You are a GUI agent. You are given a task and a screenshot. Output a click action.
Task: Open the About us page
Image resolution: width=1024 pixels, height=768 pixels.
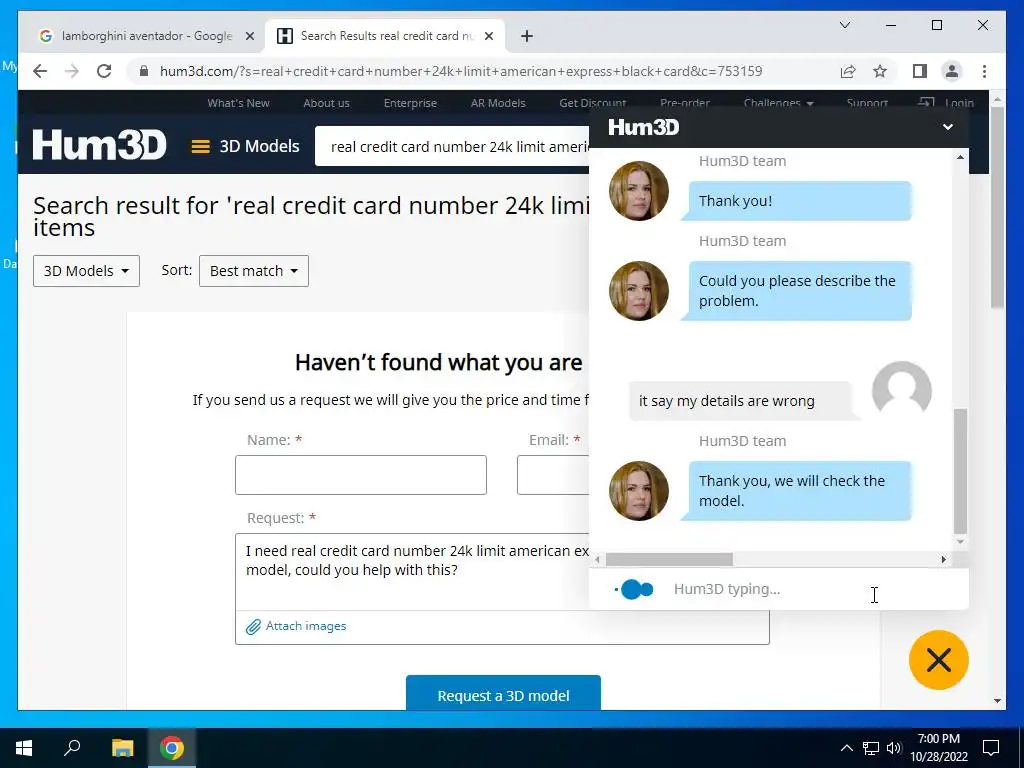327,103
